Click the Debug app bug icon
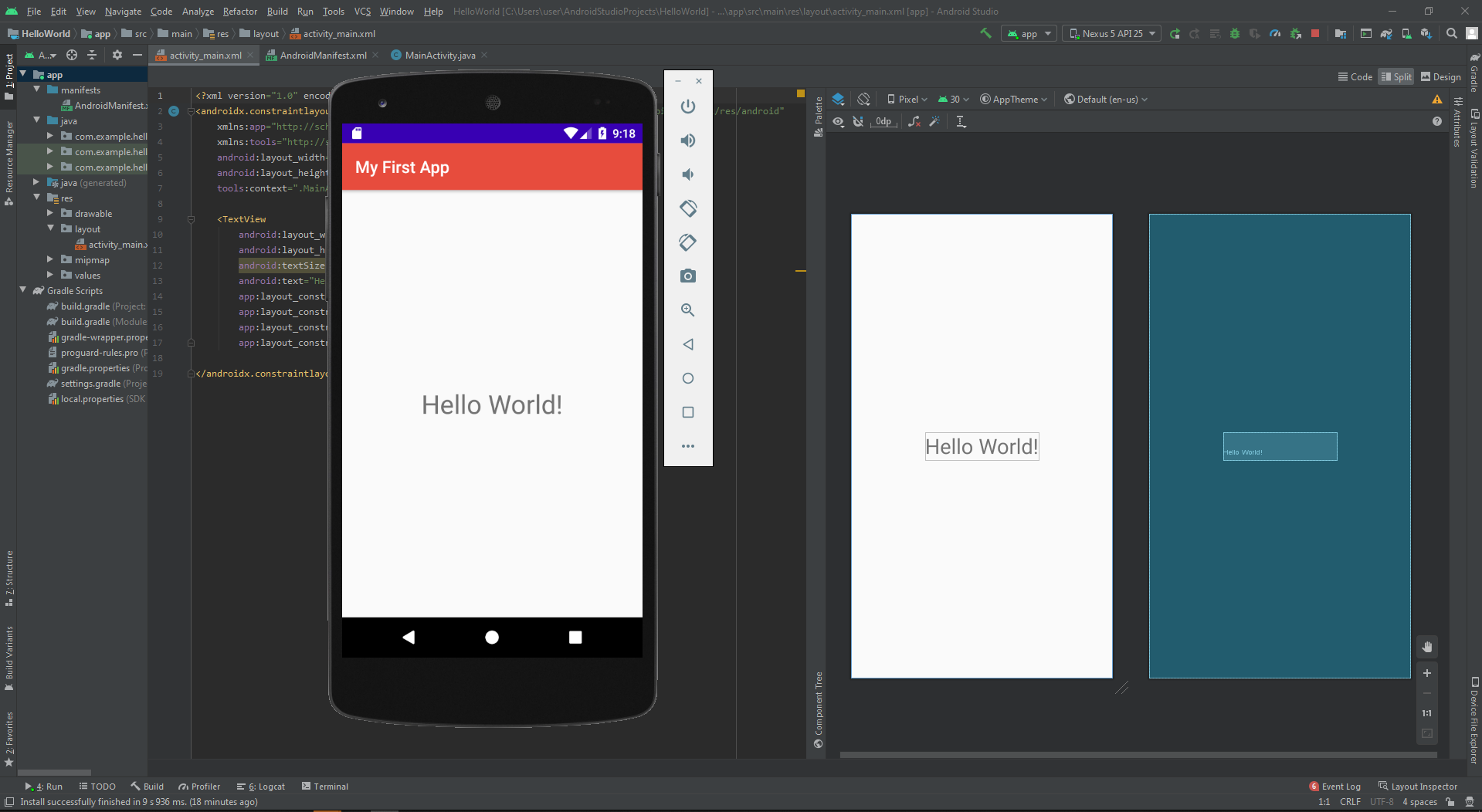This screenshot has width=1482, height=812. (x=1234, y=33)
